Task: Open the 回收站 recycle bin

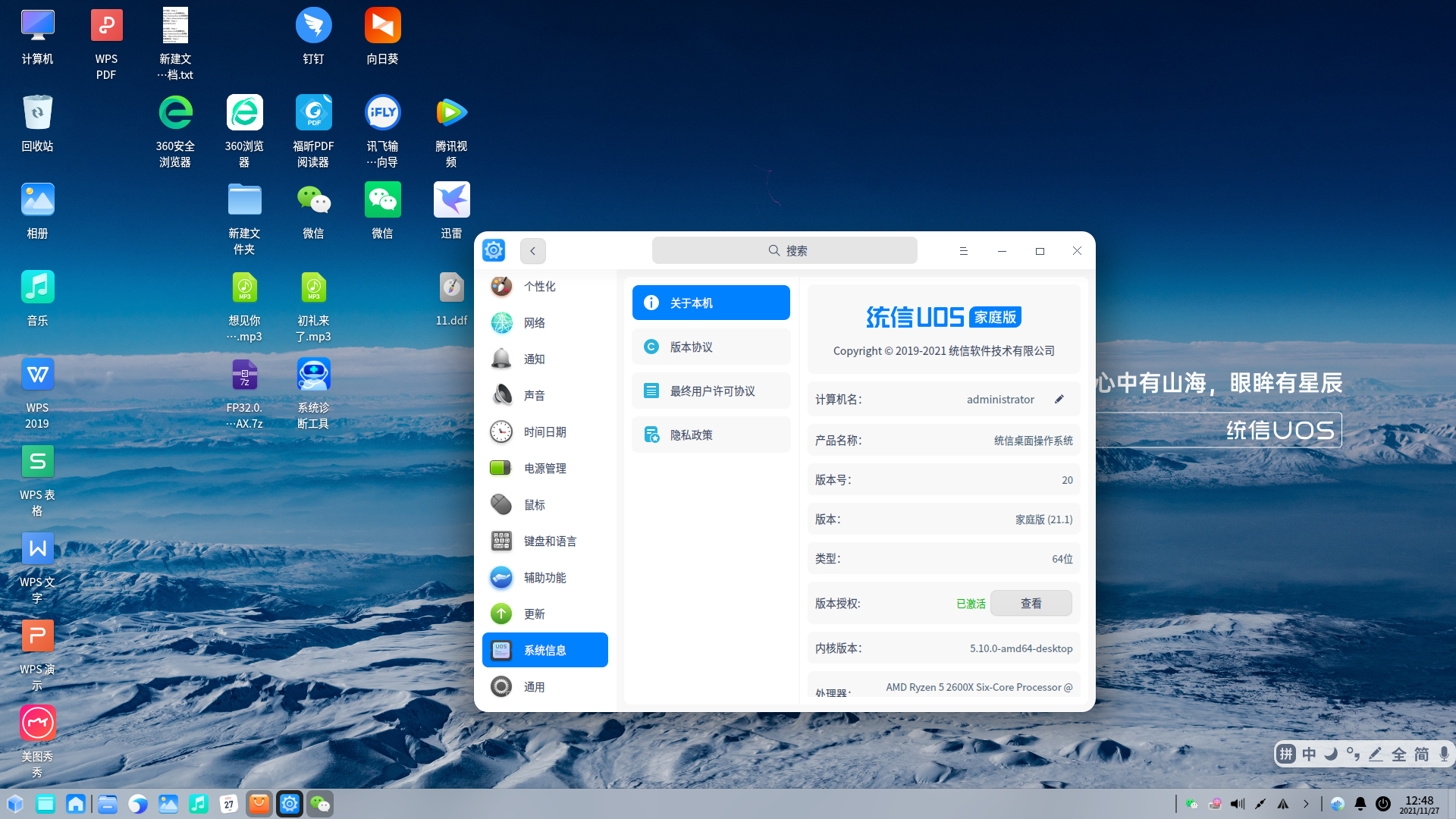Action: point(37,124)
